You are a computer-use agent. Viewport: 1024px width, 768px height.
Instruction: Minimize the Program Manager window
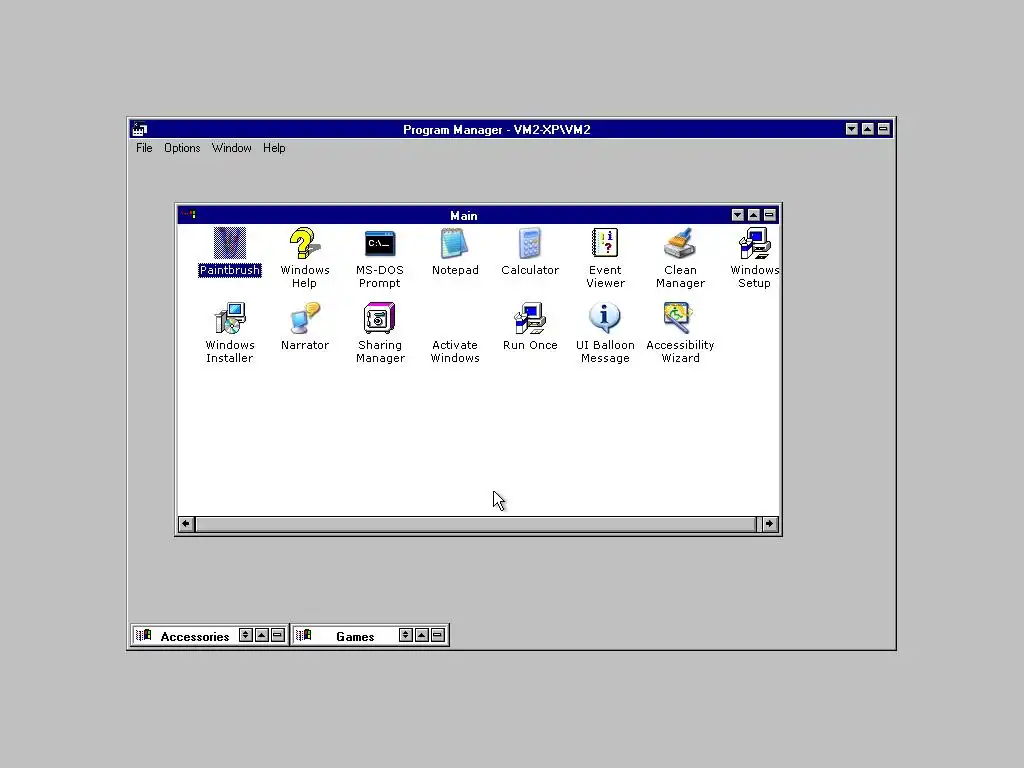coord(852,129)
